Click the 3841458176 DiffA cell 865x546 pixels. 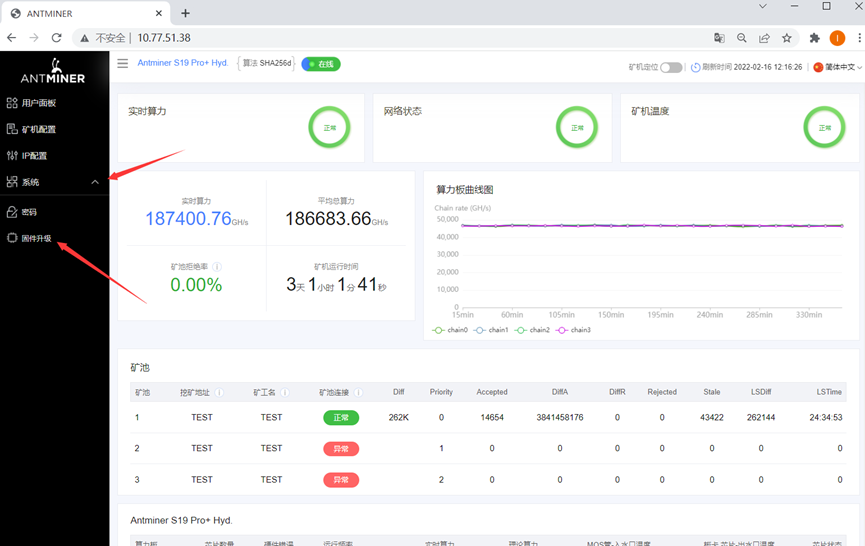(560, 417)
